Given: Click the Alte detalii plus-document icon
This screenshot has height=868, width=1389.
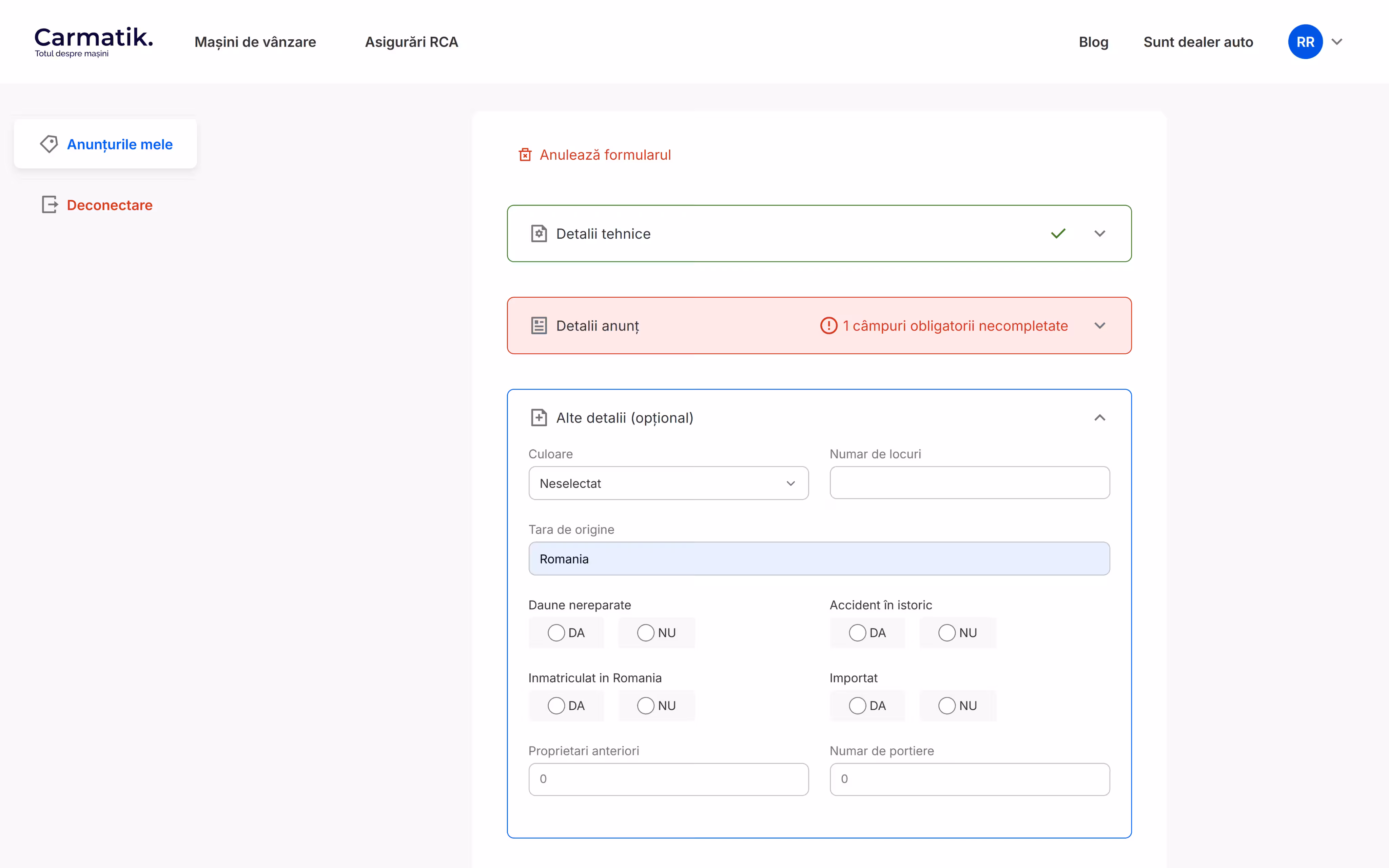Looking at the screenshot, I should [x=539, y=417].
